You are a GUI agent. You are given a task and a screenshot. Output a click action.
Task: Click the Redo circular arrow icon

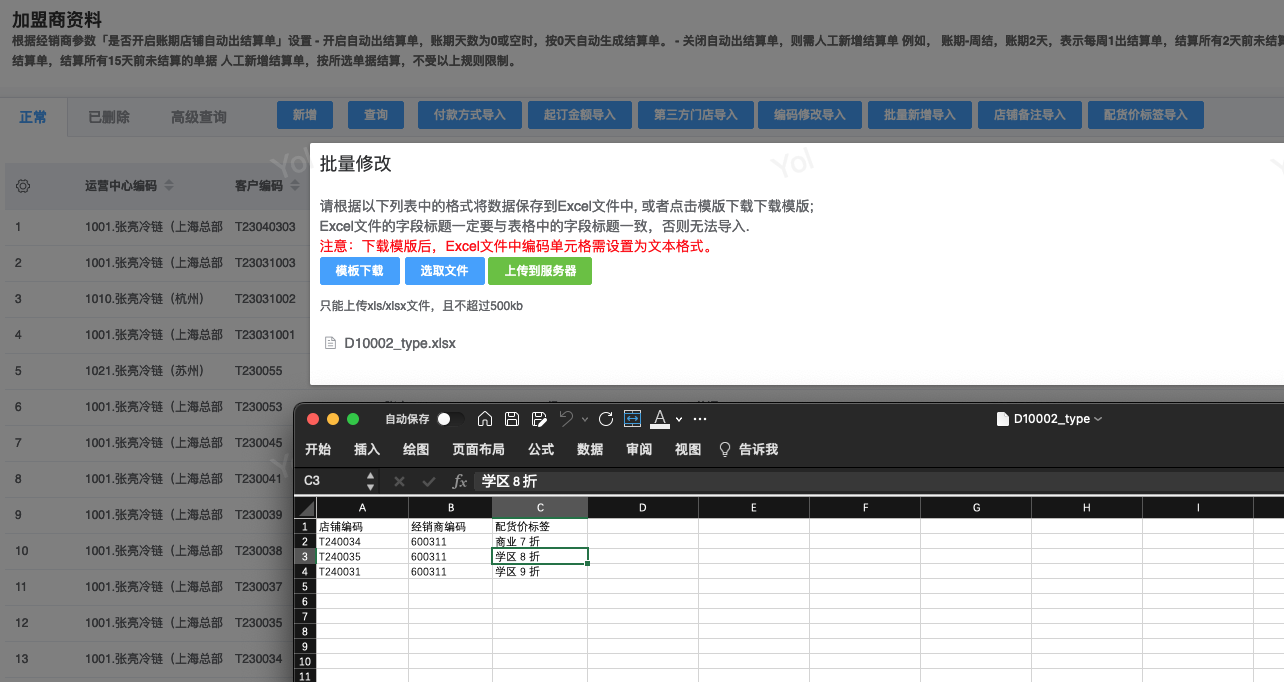pos(605,419)
